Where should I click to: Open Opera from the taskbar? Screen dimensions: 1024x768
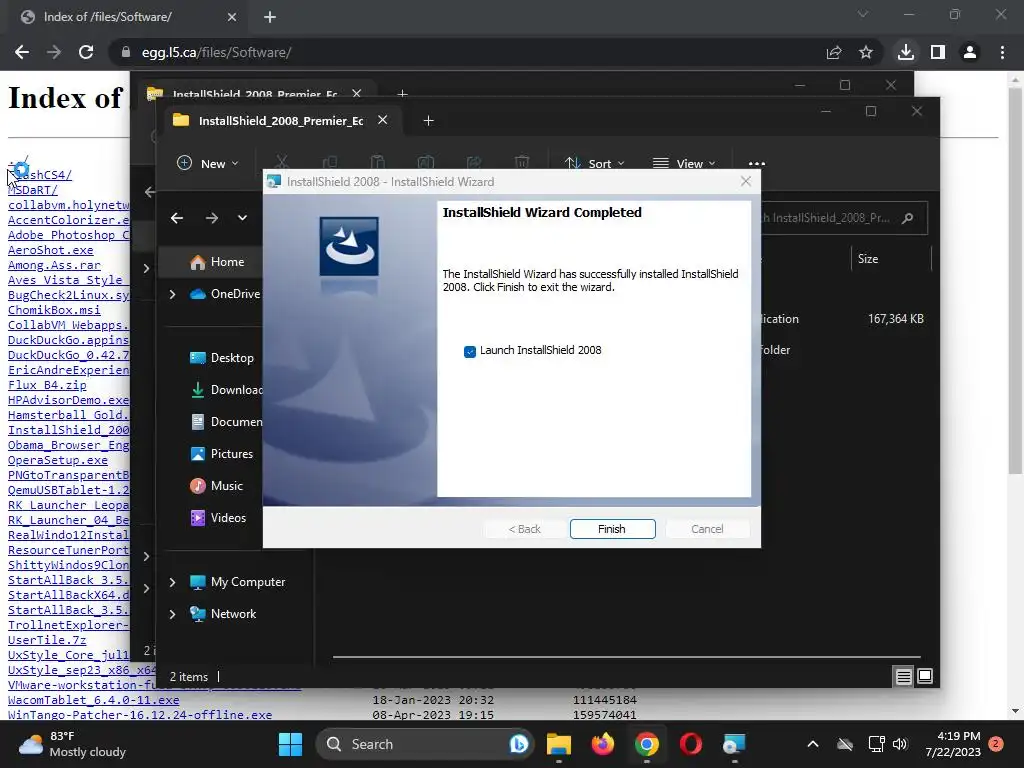(x=690, y=744)
